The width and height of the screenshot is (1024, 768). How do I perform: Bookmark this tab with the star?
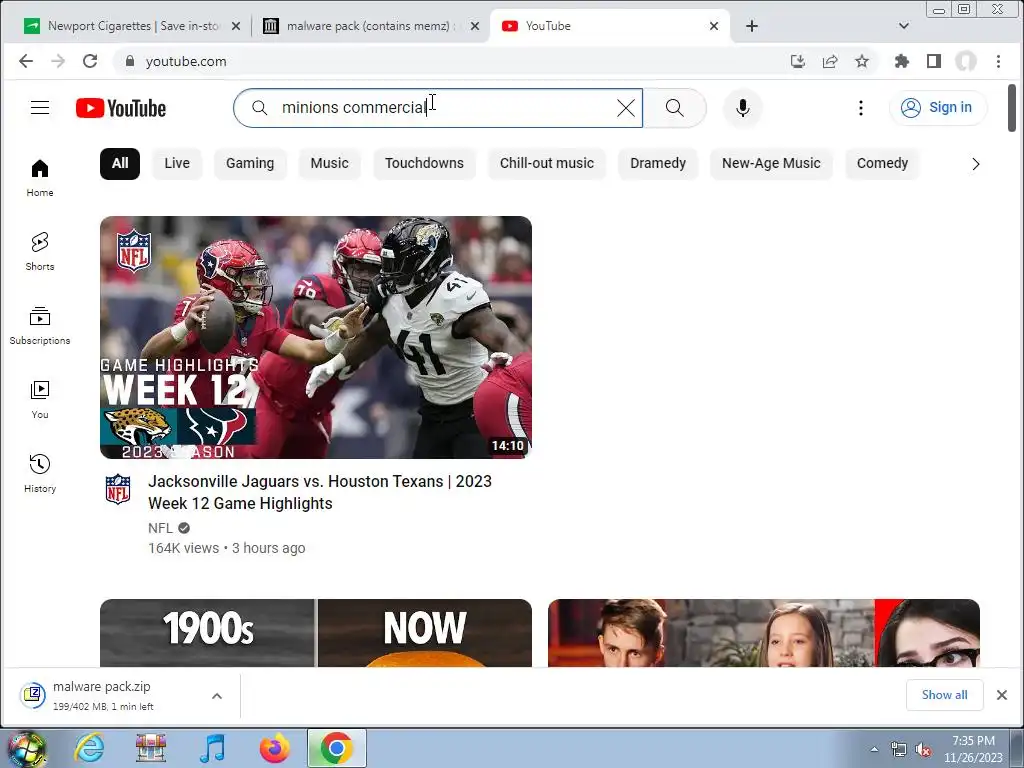tap(862, 61)
